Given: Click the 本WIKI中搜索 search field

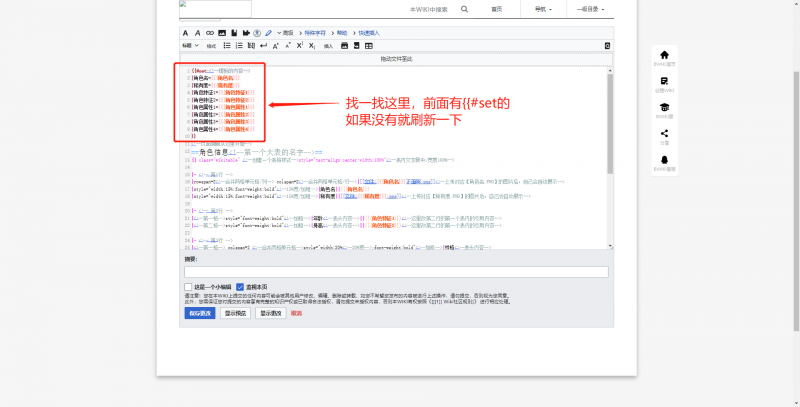Looking at the screenshot, I should pos(429,9).
